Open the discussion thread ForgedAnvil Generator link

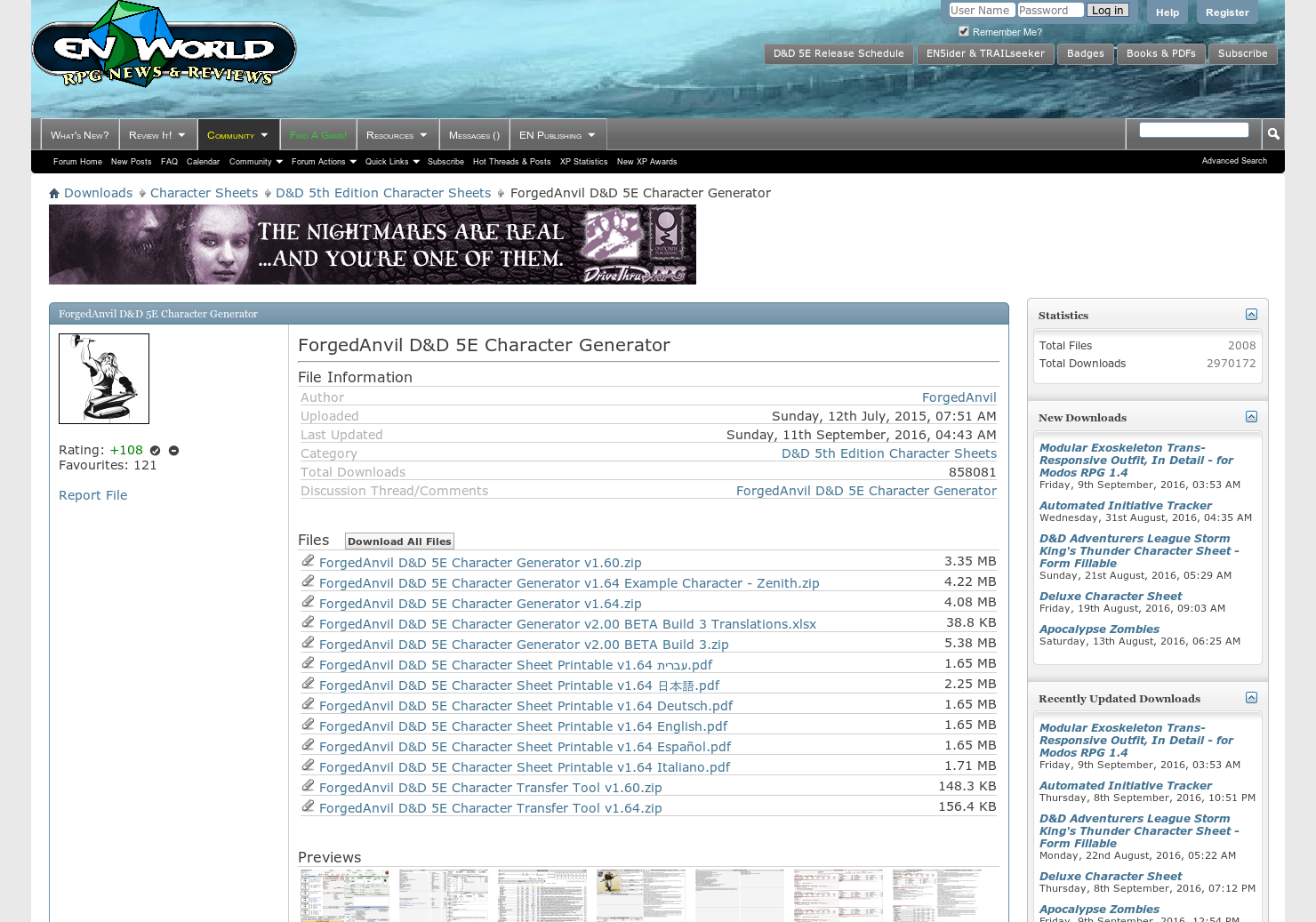coord(866,491)
